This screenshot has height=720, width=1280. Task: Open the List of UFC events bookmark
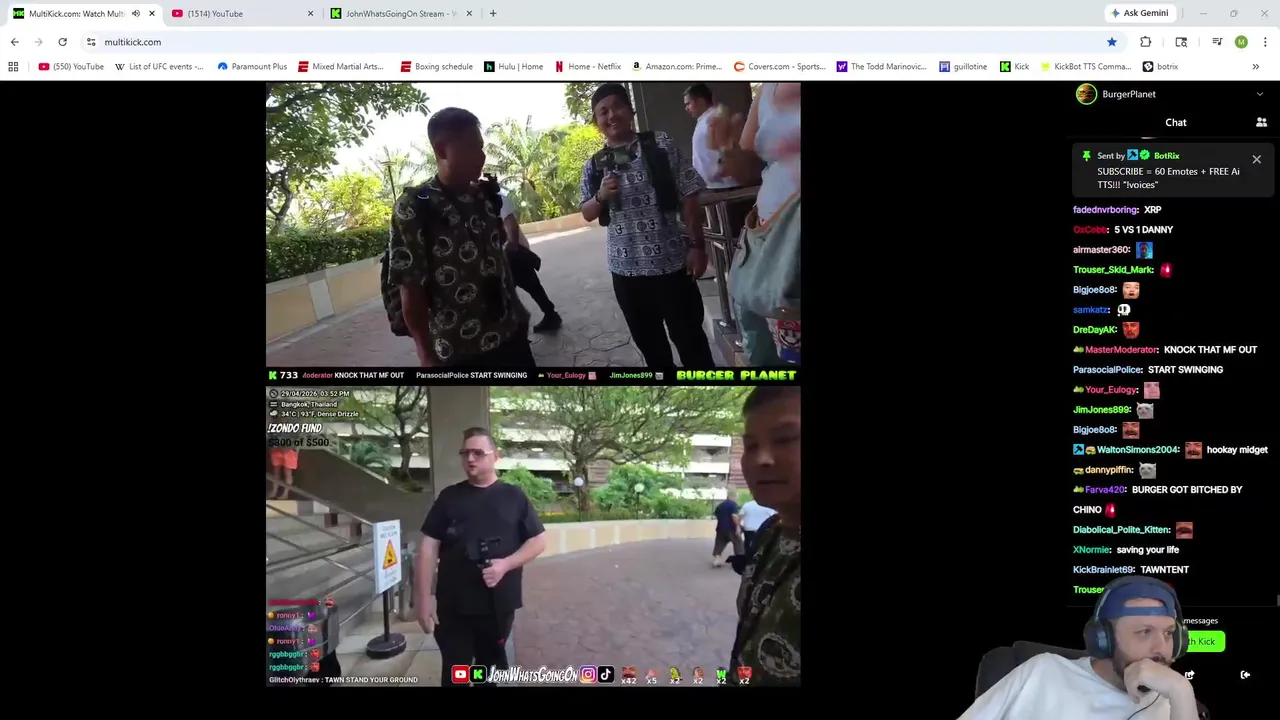coord(159,67)
